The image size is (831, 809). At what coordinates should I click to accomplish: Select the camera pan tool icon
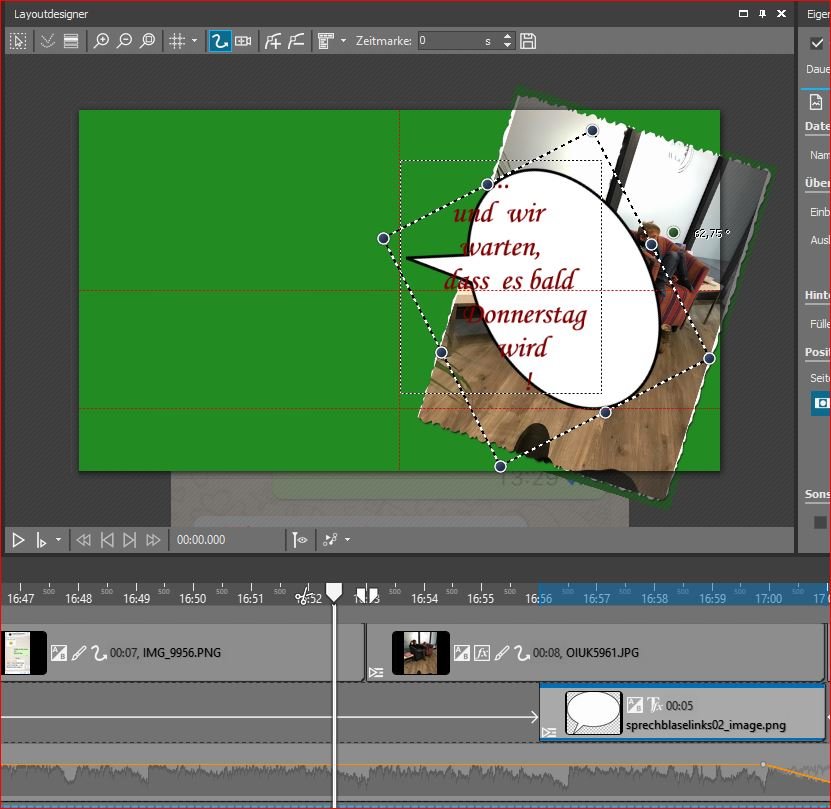[243, 41]
